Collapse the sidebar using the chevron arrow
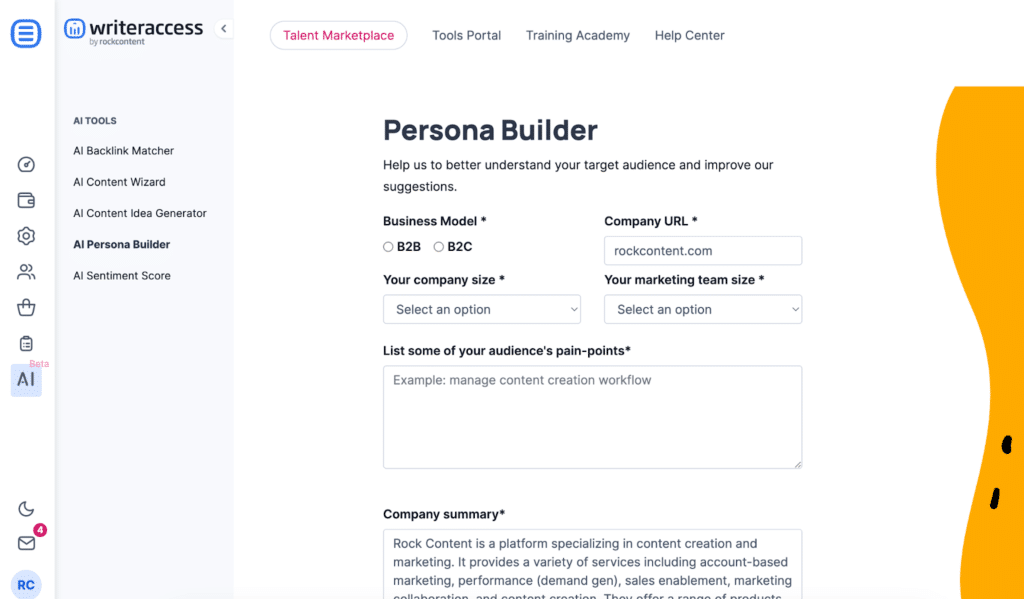1024x599 pixels. pos(223,29)
